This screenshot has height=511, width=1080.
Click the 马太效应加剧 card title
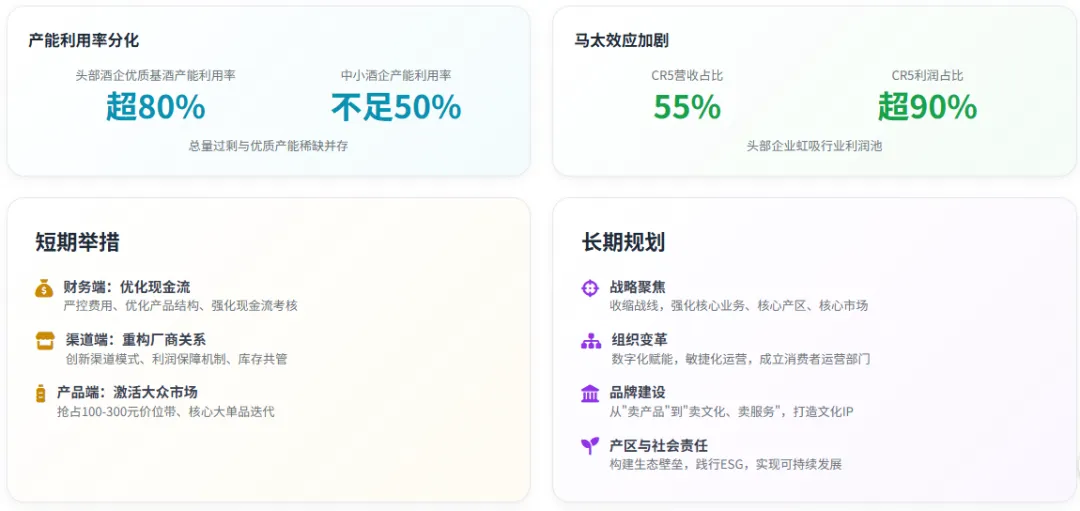(621, 41)
